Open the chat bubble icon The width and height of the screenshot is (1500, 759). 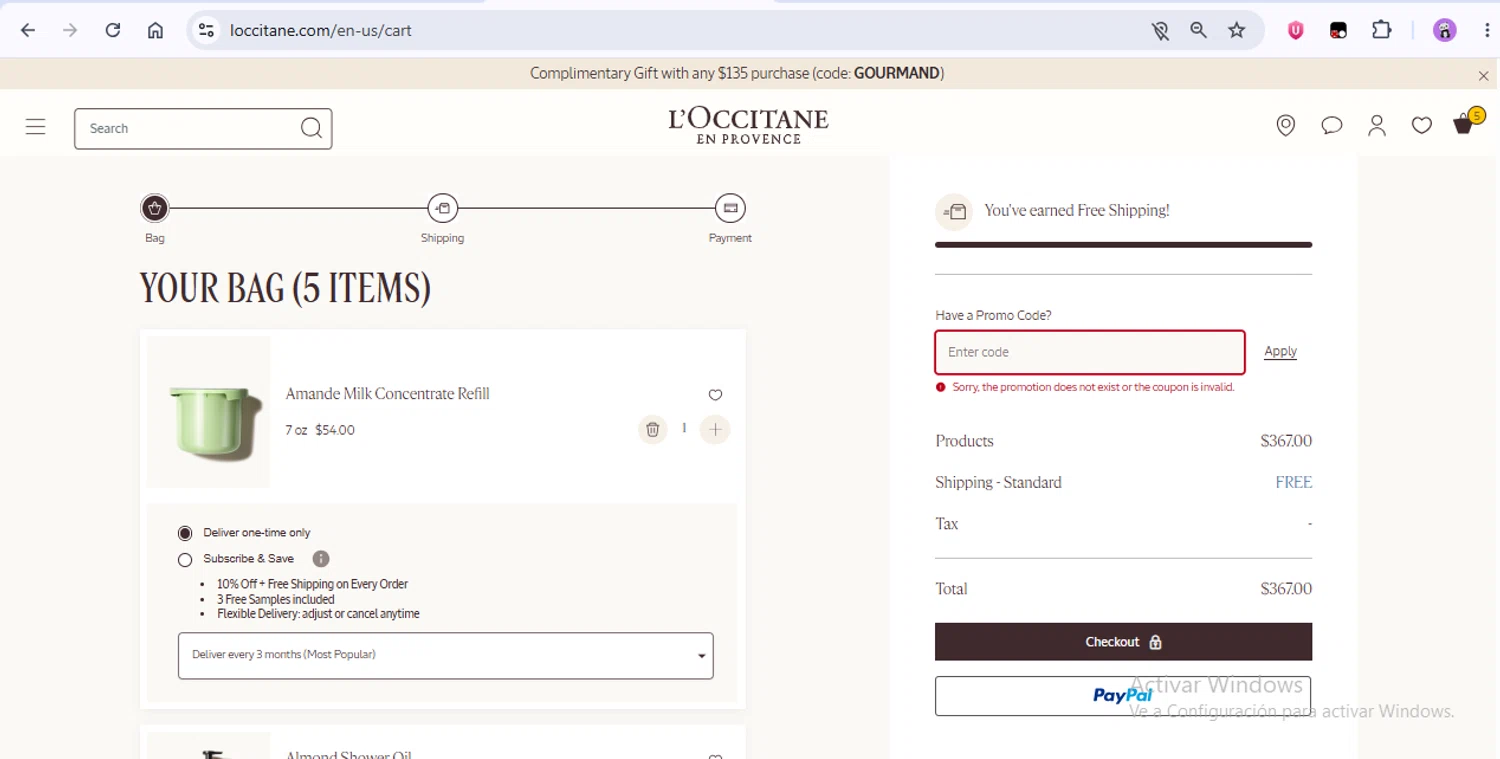tap(1331, 125)
